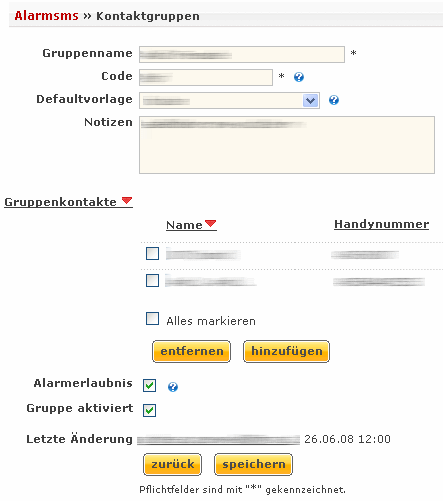Tick the second contact row checkbox

(x=152, y=280)
